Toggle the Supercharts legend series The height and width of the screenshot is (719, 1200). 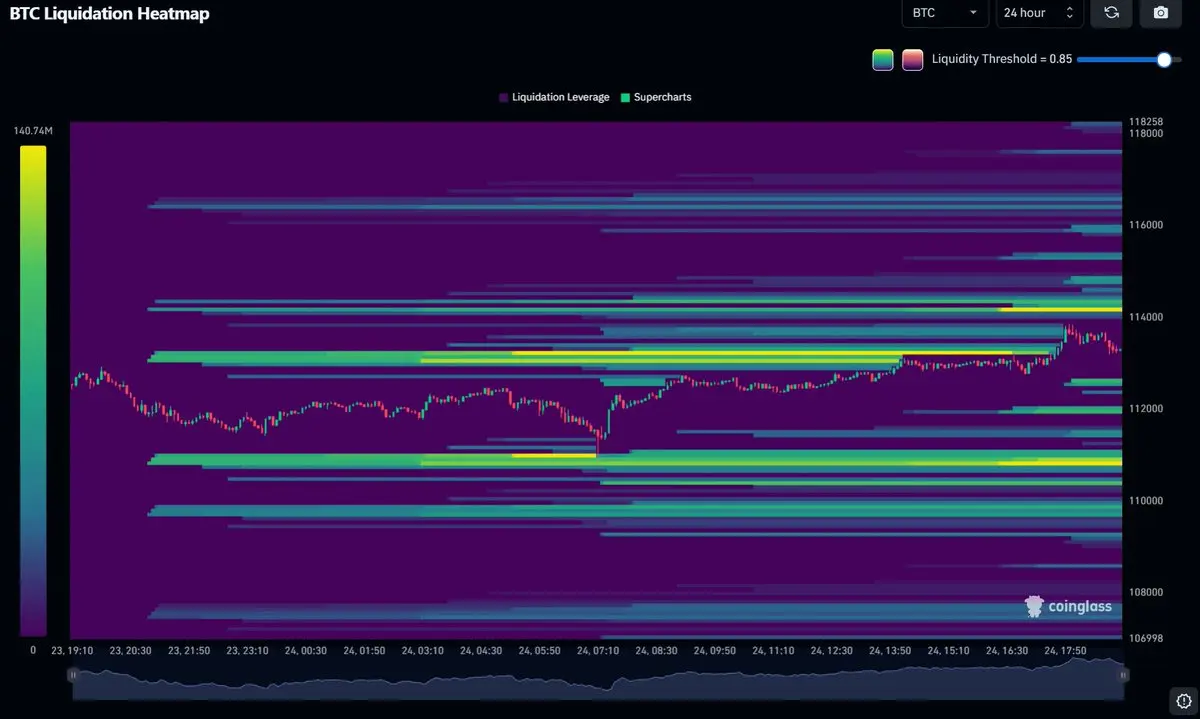656,97
